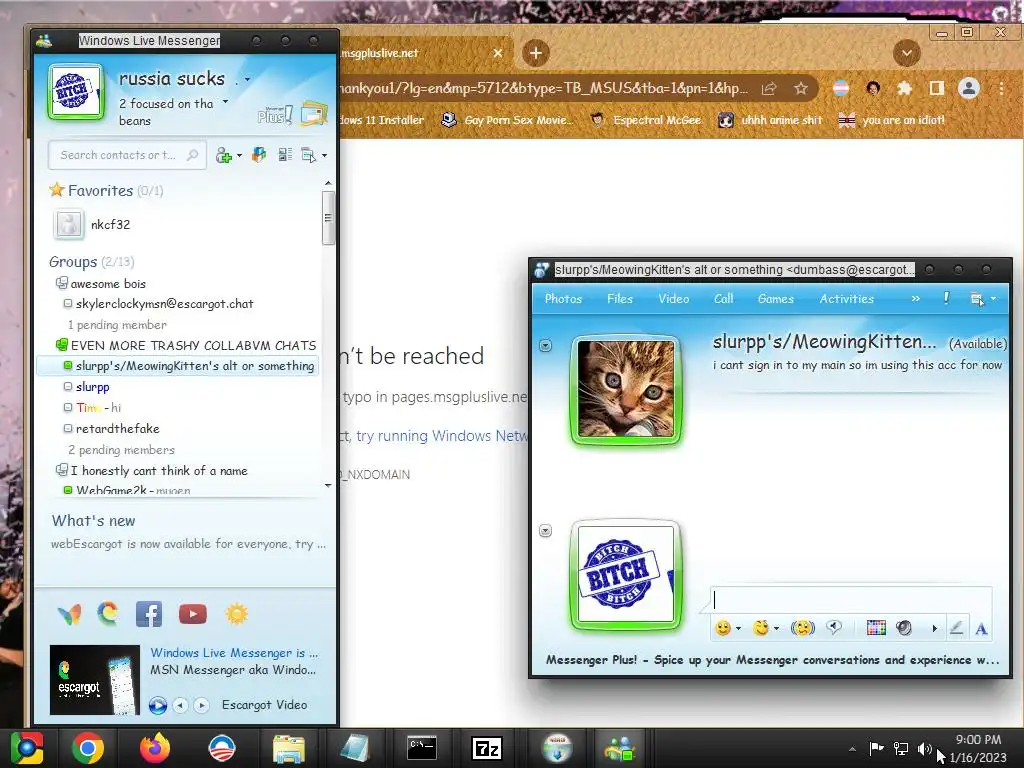Click Call in the chat menu

(723, 298)
